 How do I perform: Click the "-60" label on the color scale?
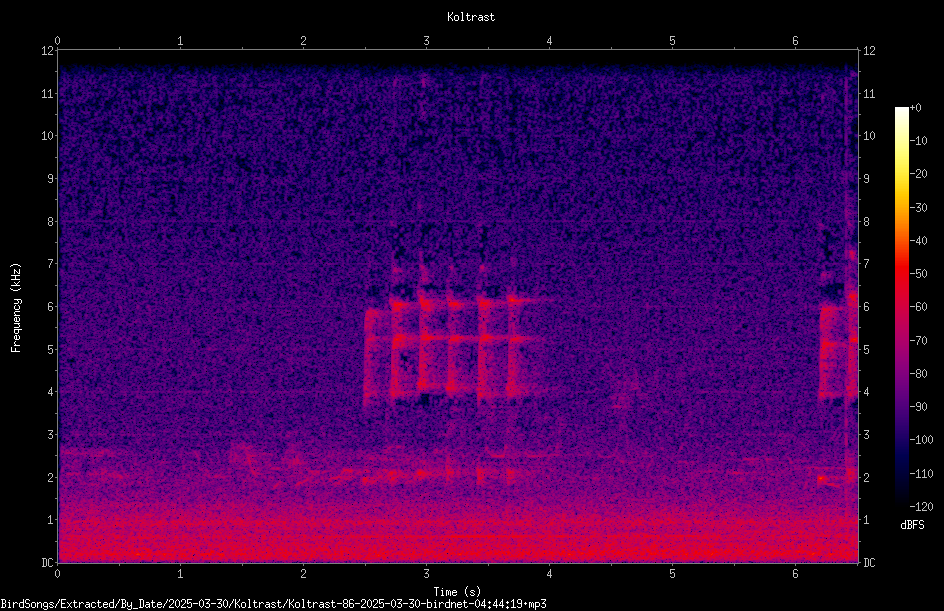(x=919, y=307)
